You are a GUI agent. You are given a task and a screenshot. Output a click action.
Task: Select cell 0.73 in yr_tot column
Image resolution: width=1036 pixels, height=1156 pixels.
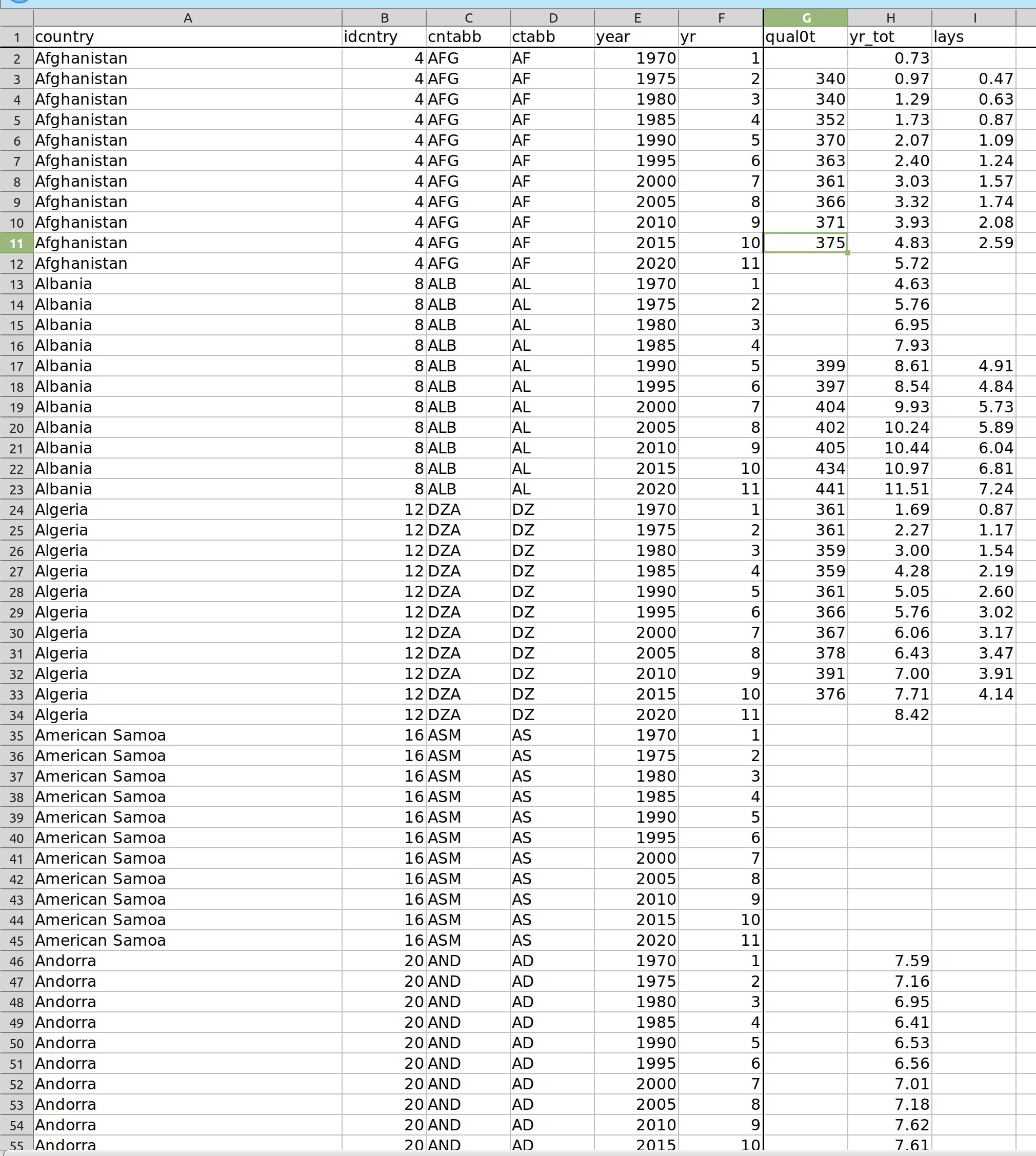coord(890,58)
